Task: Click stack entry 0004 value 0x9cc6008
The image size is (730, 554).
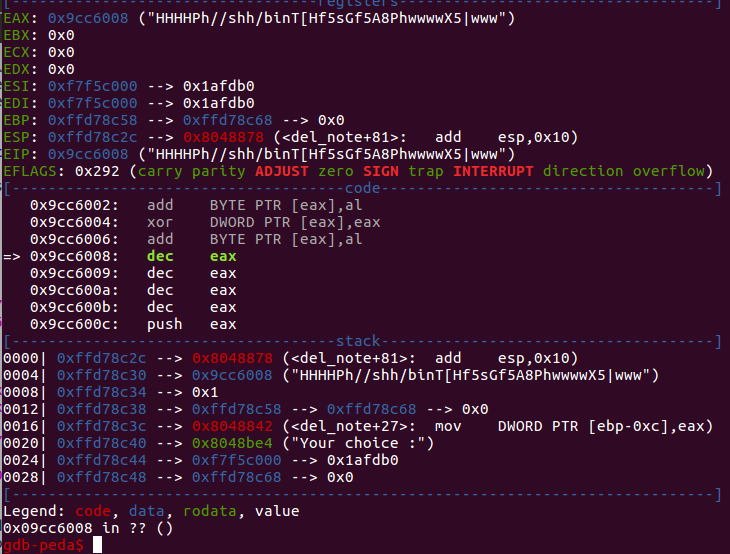Action: pos(232,375)
